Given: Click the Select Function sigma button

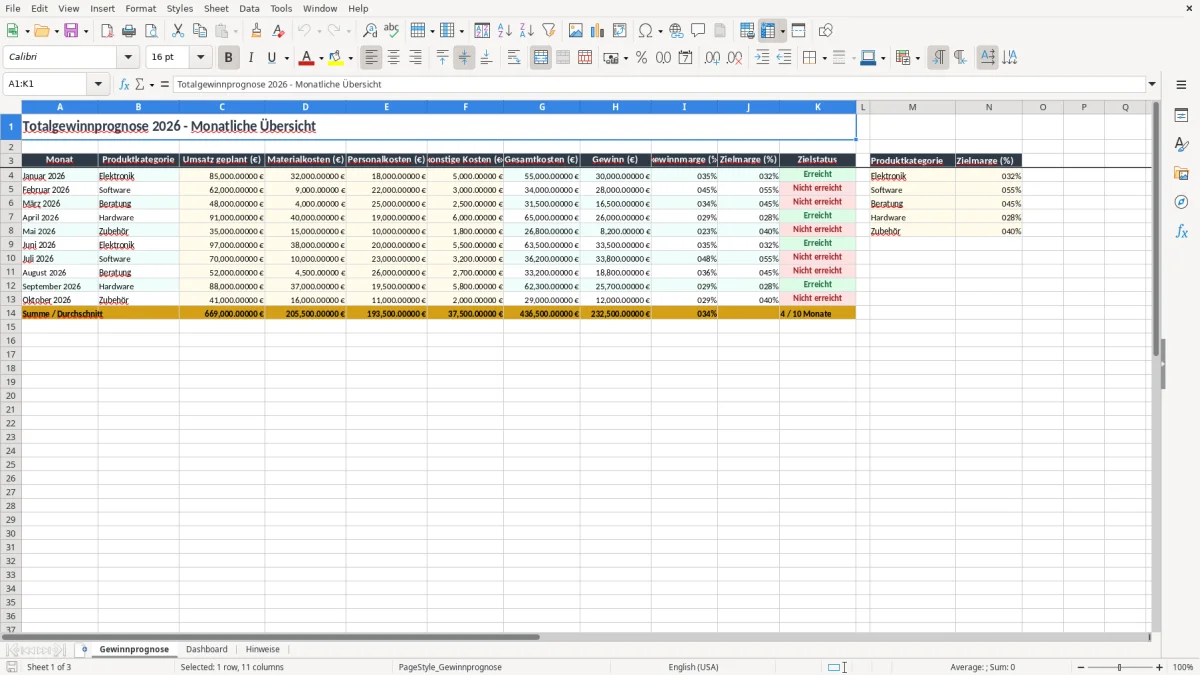Looking at the screenshot, I should [139, 84].
